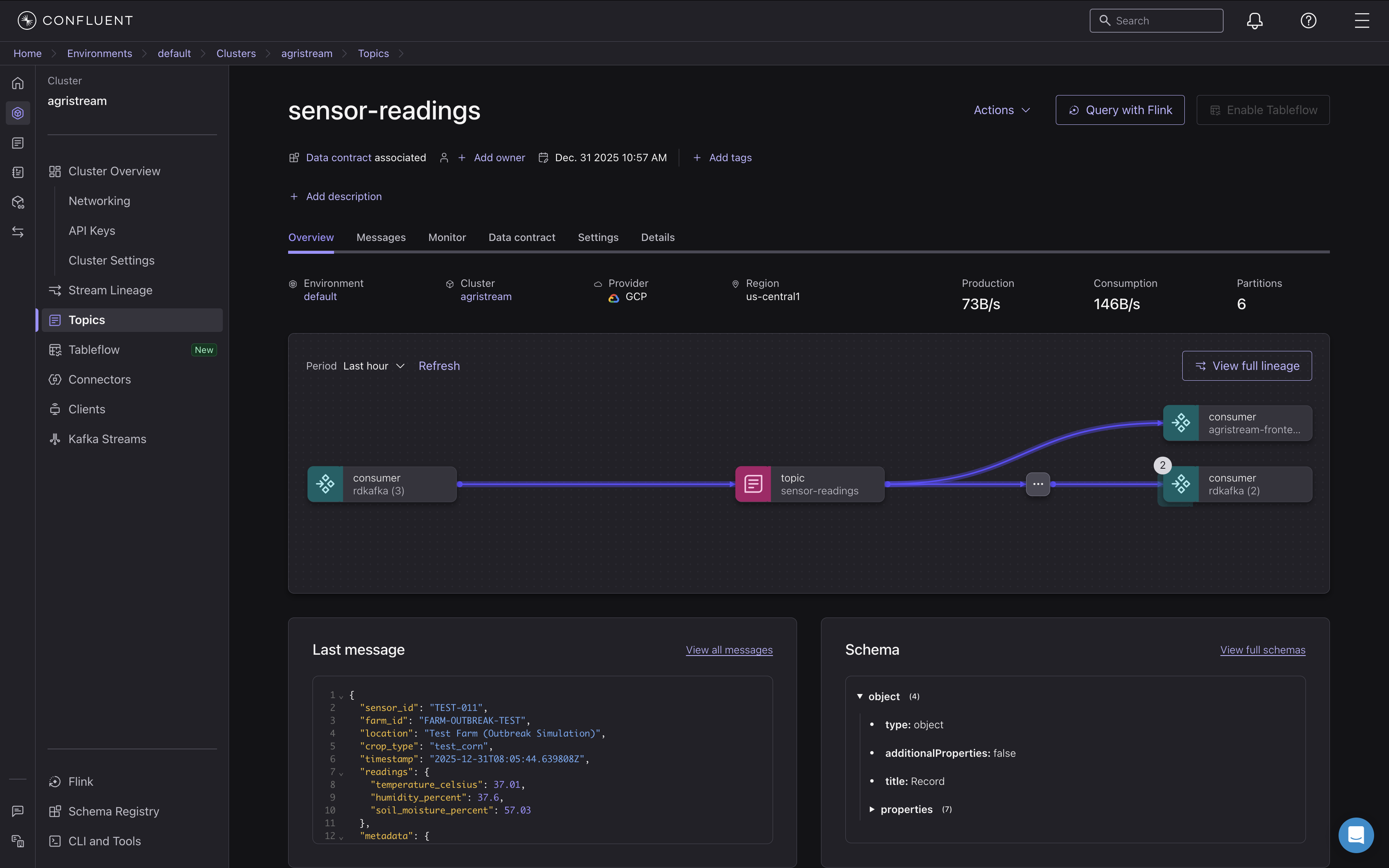This screenshot has height=868, width=1389.
Task: Open the help question mark icon
Action: tap(1308, 21)
